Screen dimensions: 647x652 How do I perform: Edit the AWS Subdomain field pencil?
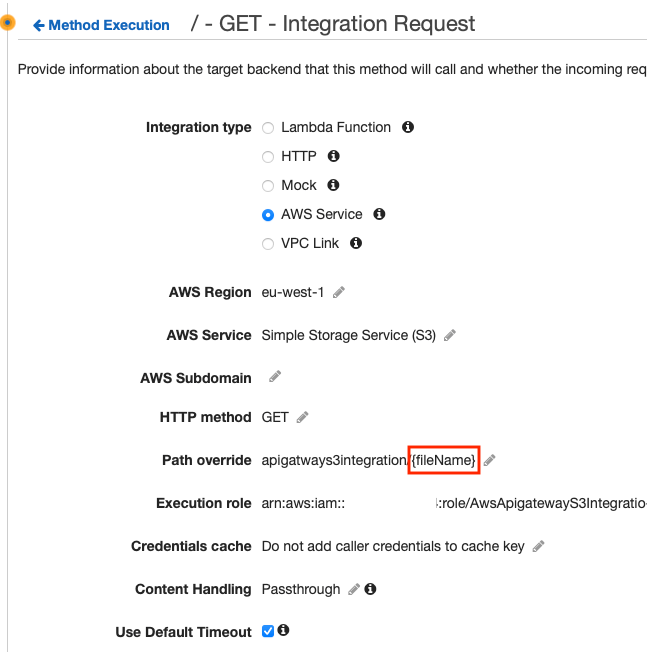(x=275, y=378)
